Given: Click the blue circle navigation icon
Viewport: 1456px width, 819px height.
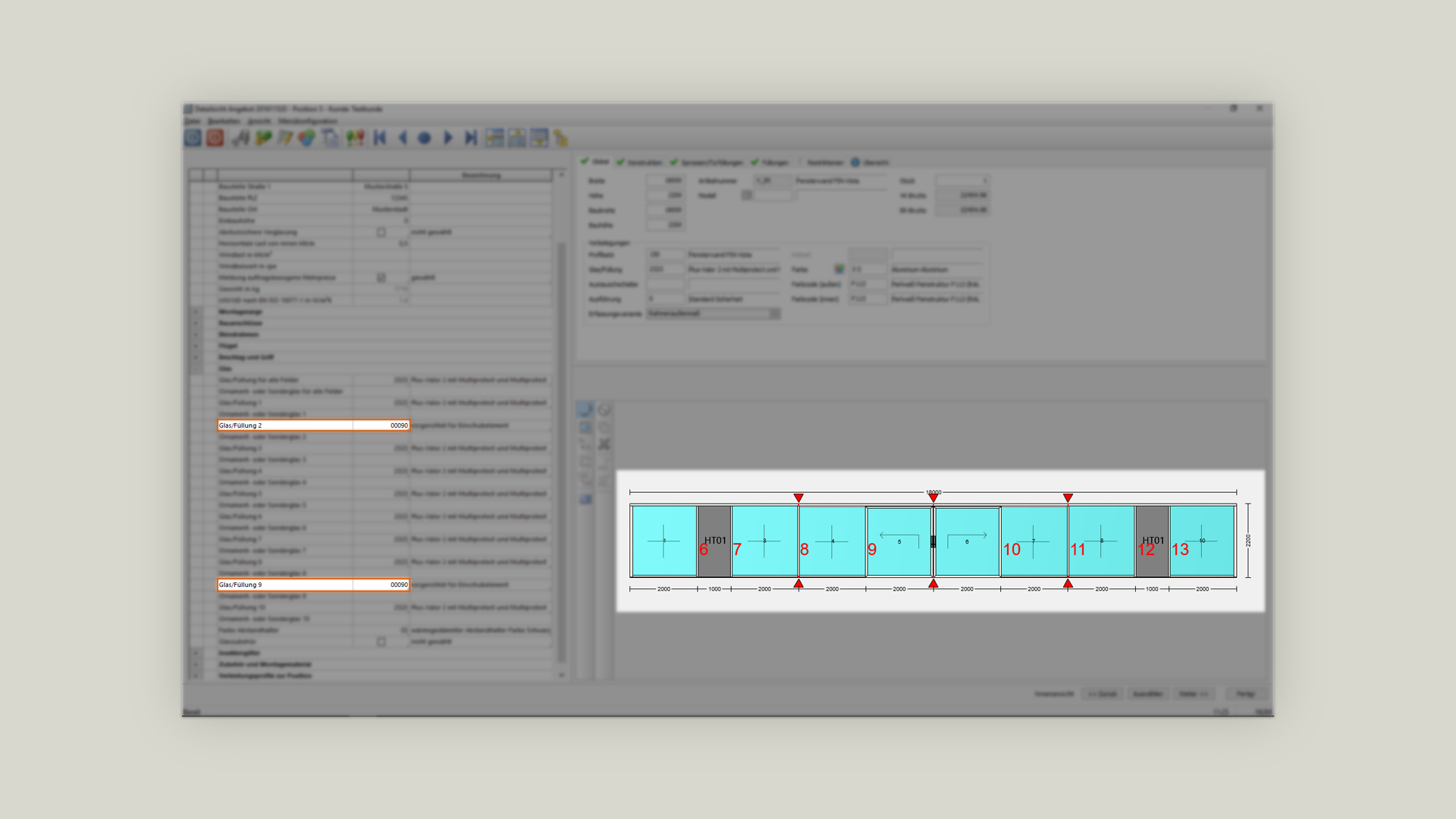Looking at the screenshot, I should click(x=425, y=138).
